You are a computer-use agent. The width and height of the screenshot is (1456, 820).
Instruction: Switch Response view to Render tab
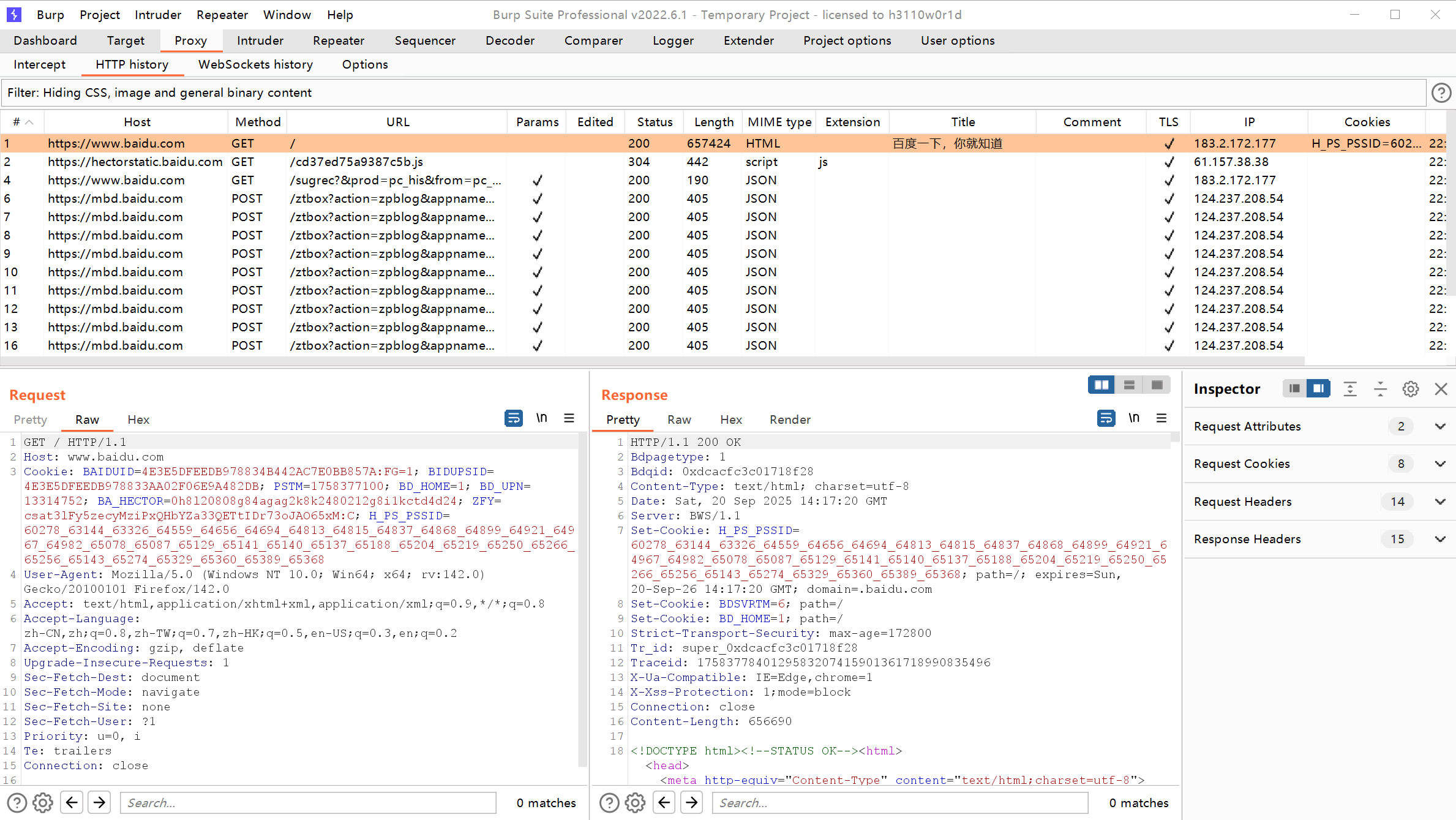pos(790,419)
